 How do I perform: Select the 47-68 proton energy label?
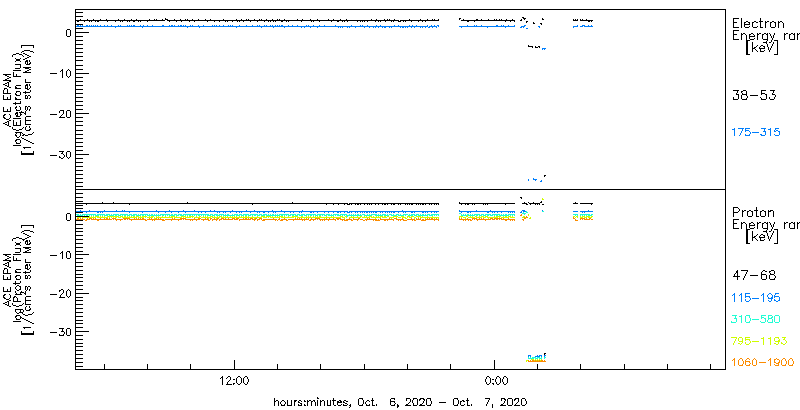[754, 276]
